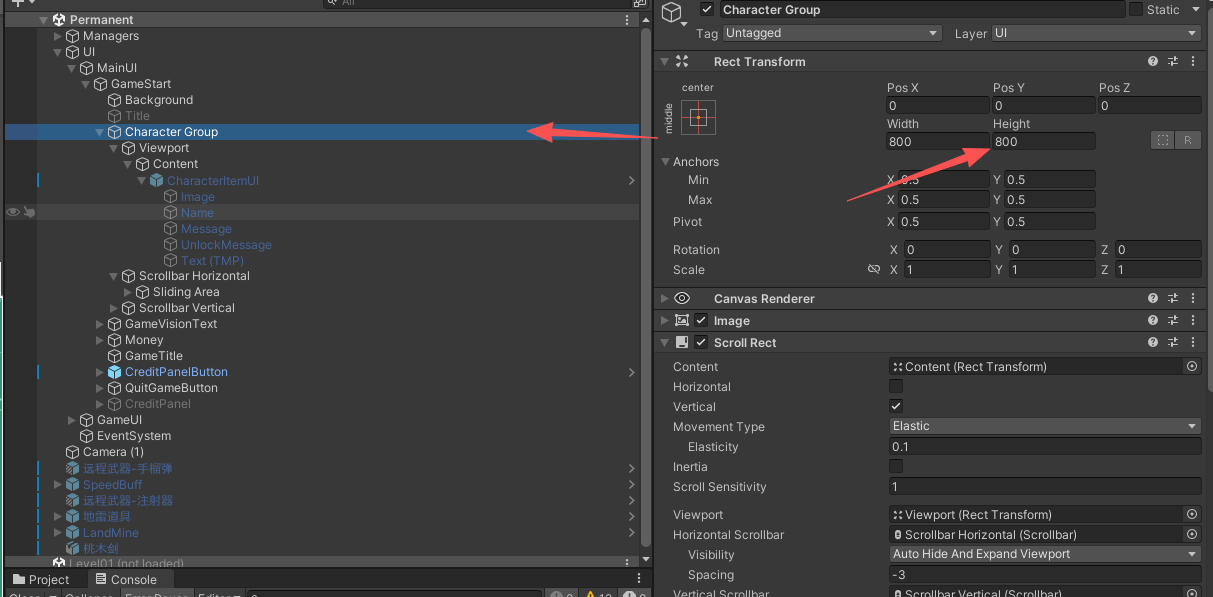Click the Height input field
The height and width of the screenshot is (597, 1213).
(1043, 142)
